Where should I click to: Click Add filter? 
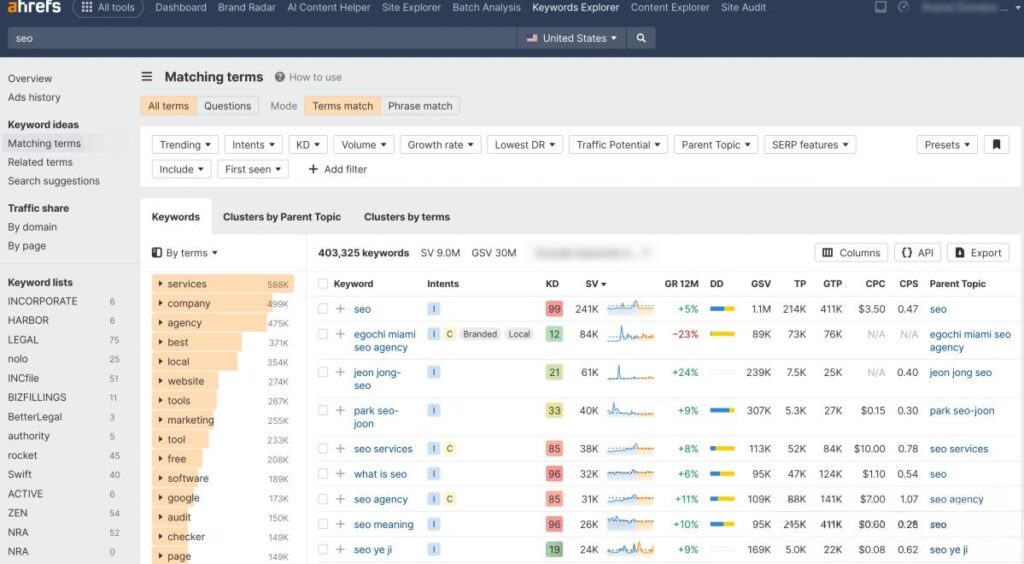[x=338, y=169]
